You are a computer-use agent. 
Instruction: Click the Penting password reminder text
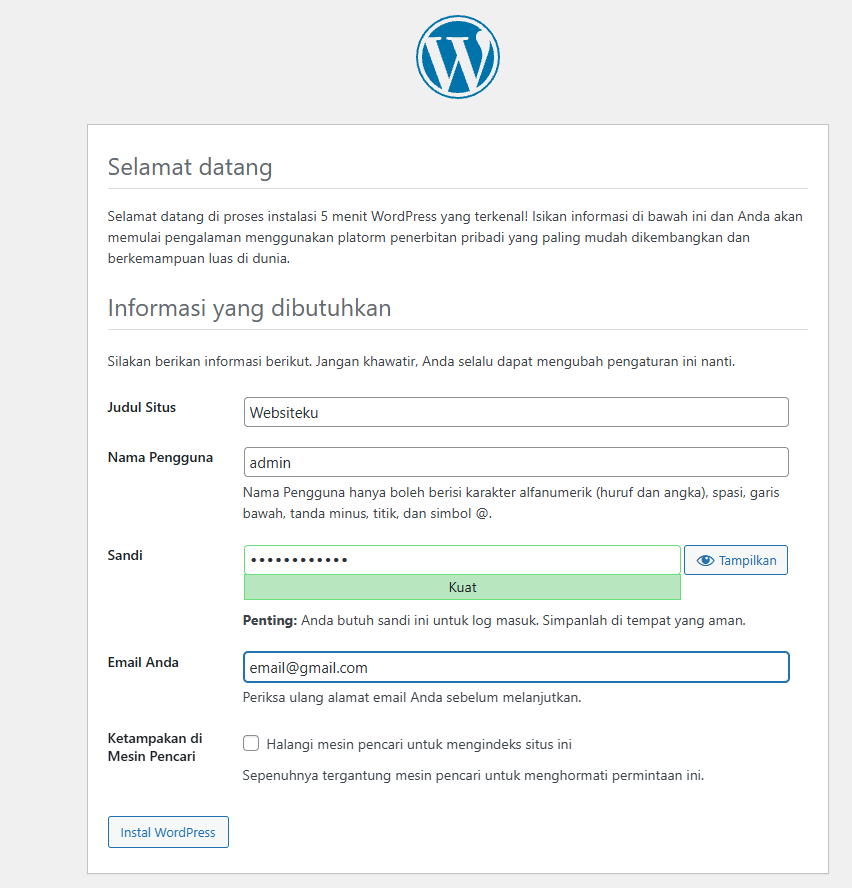(x=494, y=620)
